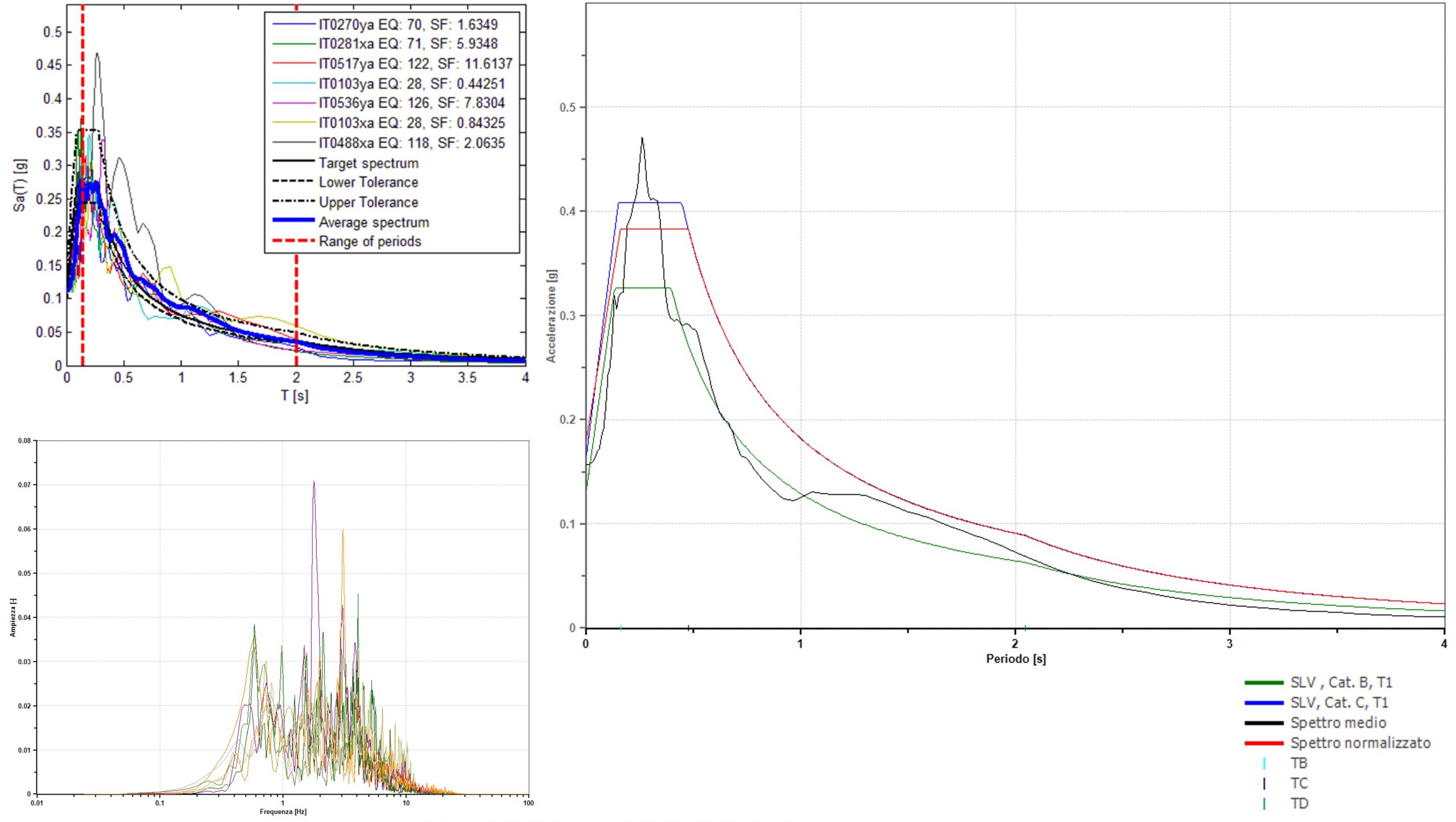Click the green SLV, Cat. B, T1 swatch

pos(1264,683)
